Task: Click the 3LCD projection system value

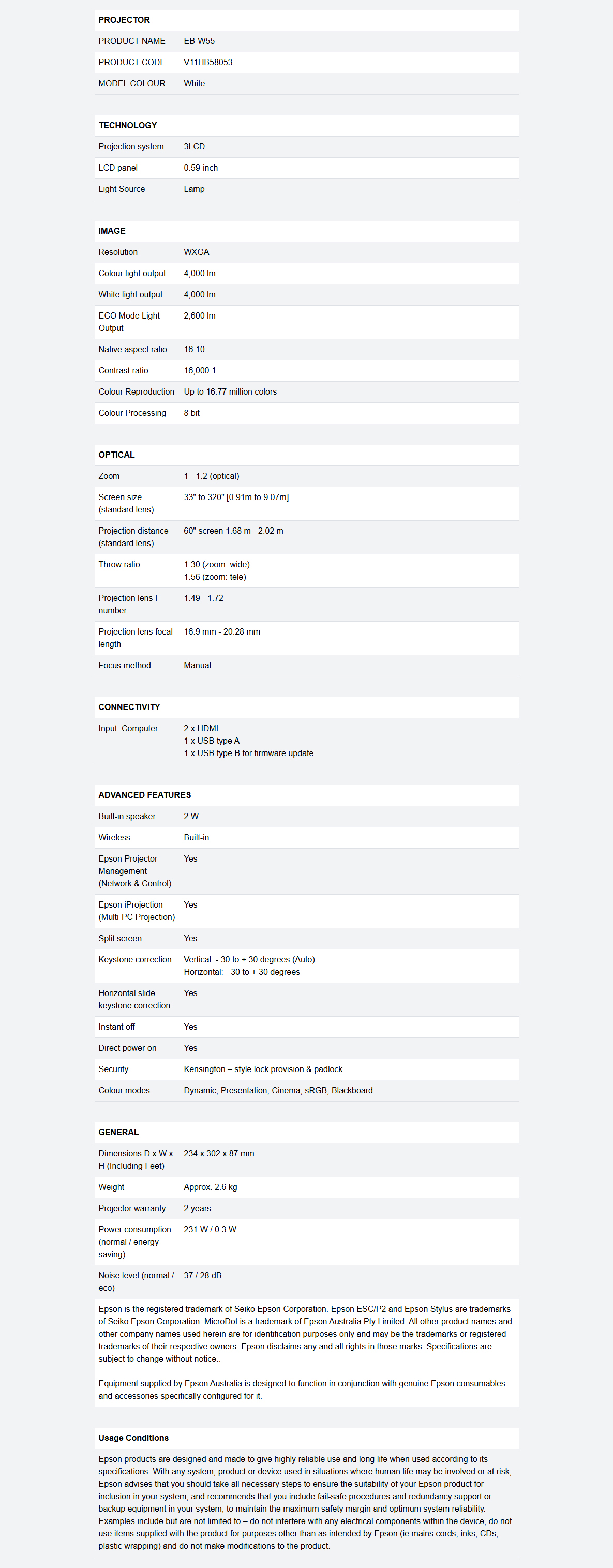Action: tap(194, 147)
